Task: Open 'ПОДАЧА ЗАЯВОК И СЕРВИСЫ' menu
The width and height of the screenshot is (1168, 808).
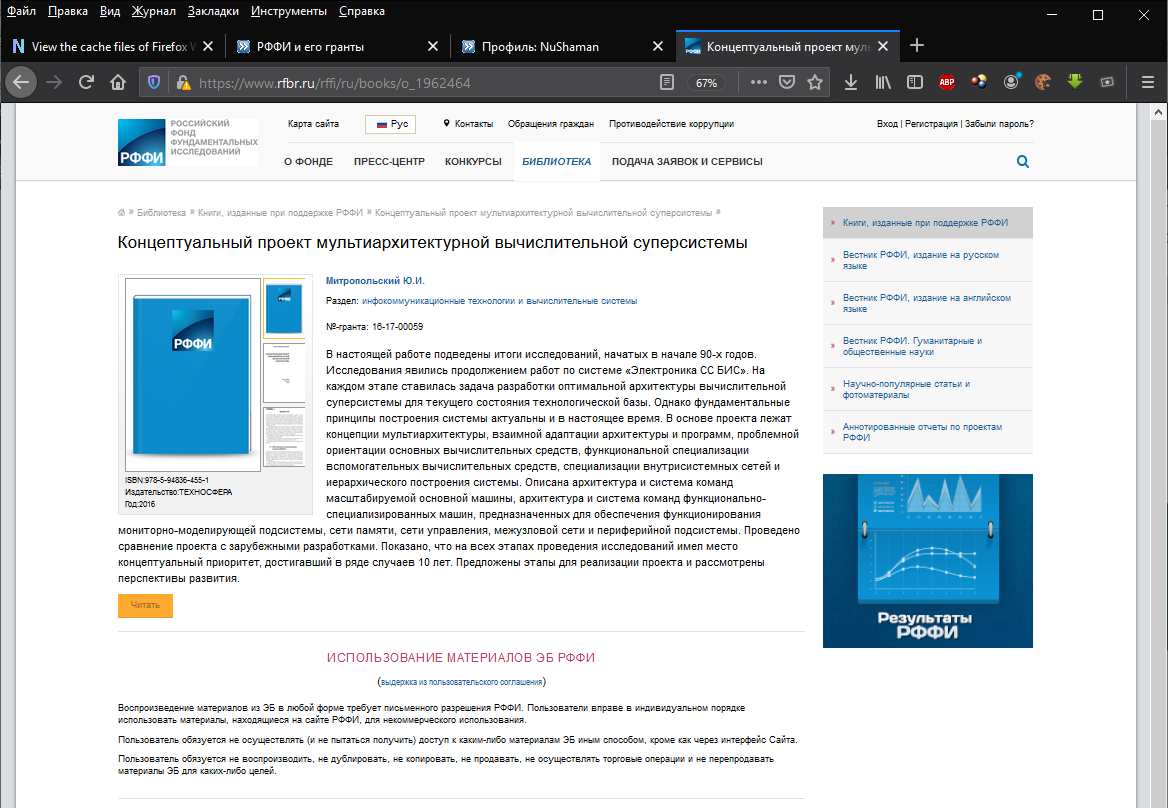Action: click(687, 162)
